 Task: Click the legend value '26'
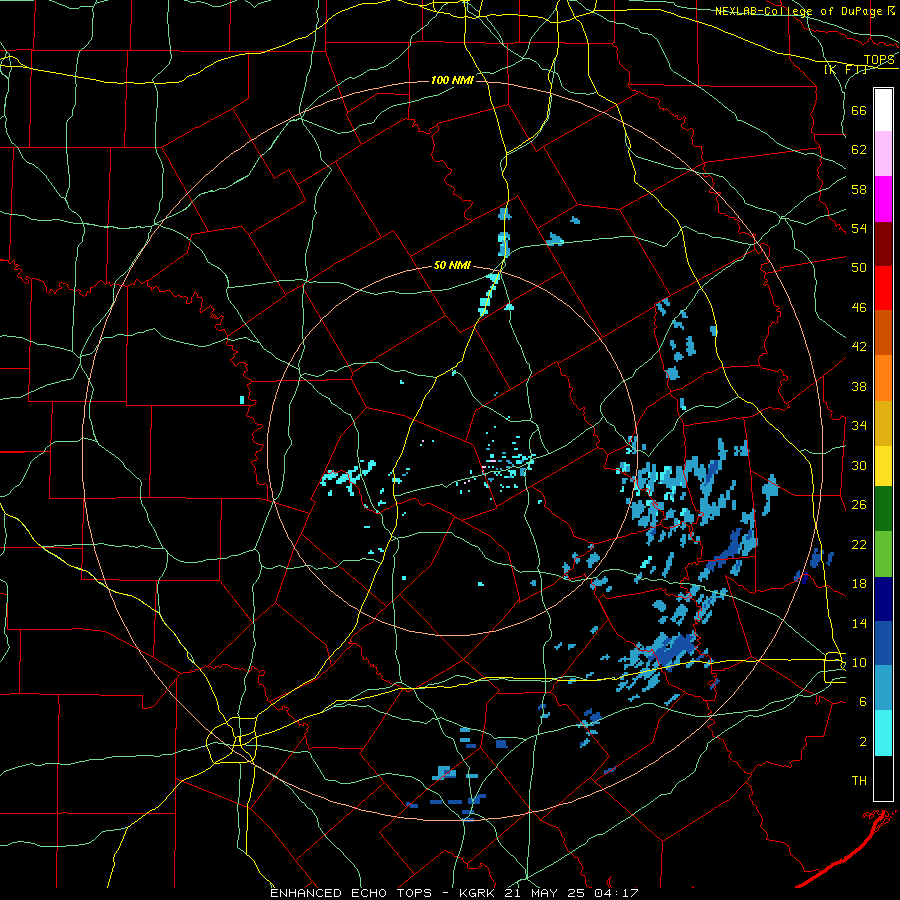859,505
